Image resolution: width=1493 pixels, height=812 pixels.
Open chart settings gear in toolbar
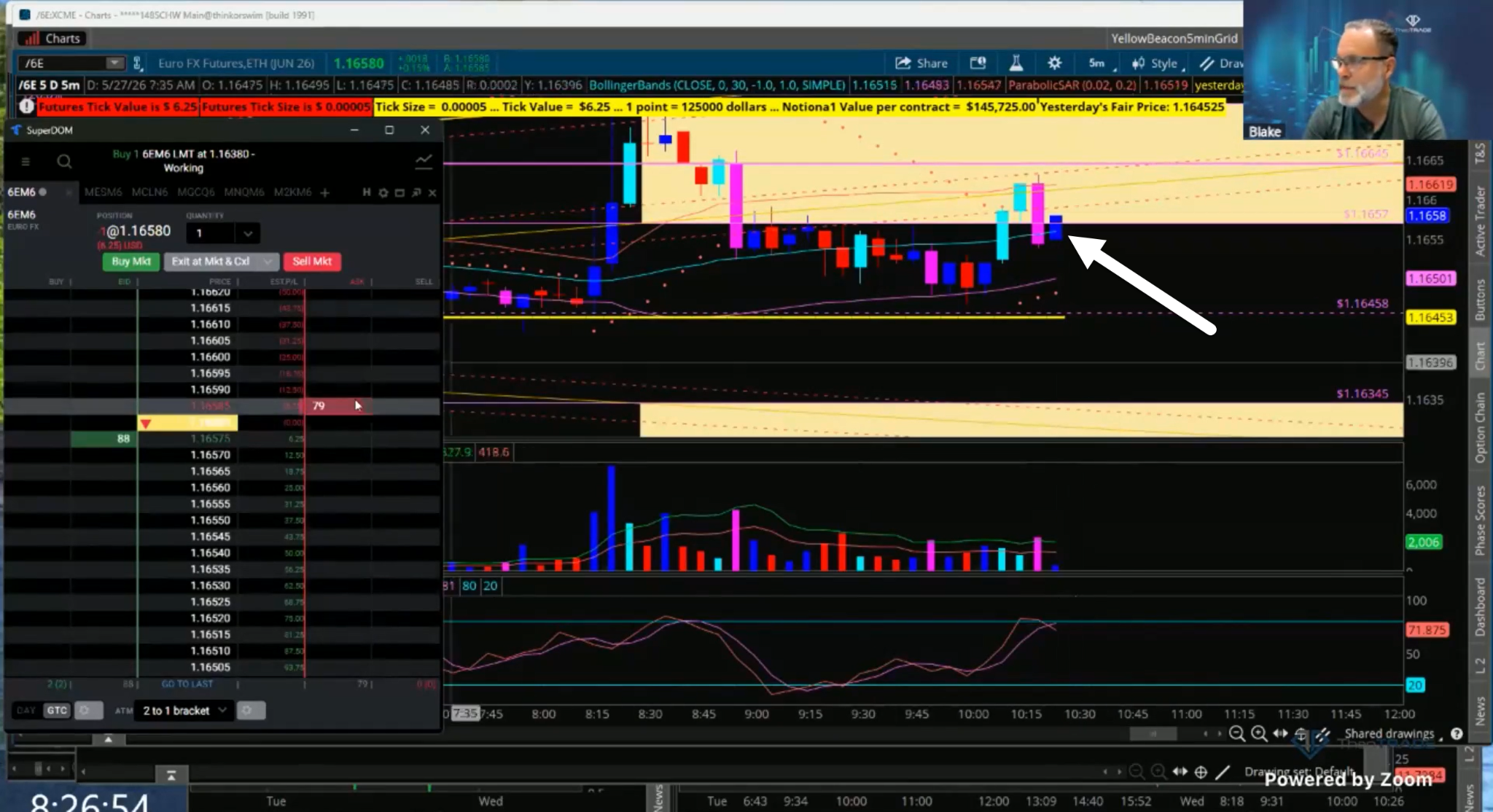[x=1055, y=63]
